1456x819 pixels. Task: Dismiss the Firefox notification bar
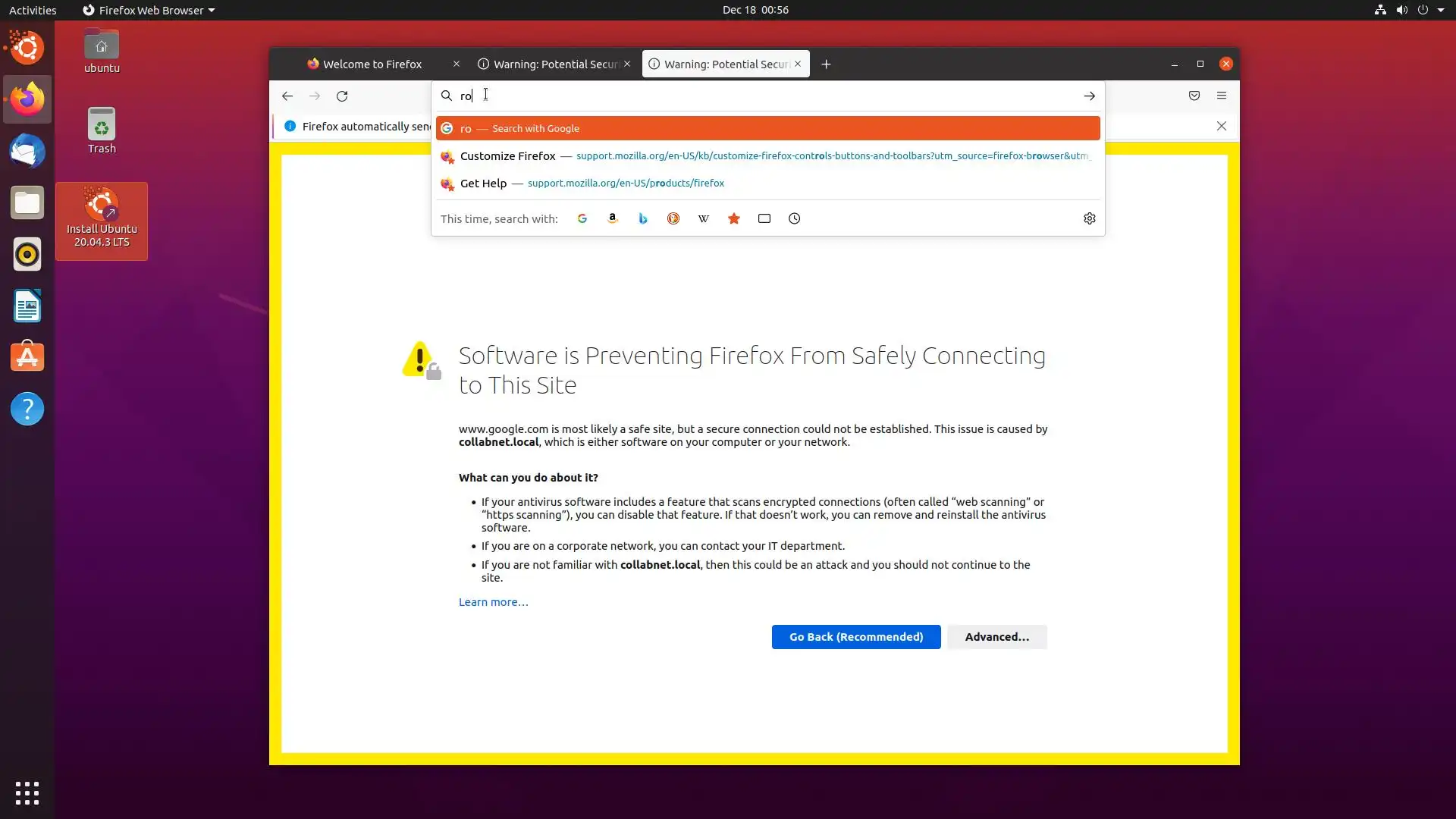(1221, 126)
